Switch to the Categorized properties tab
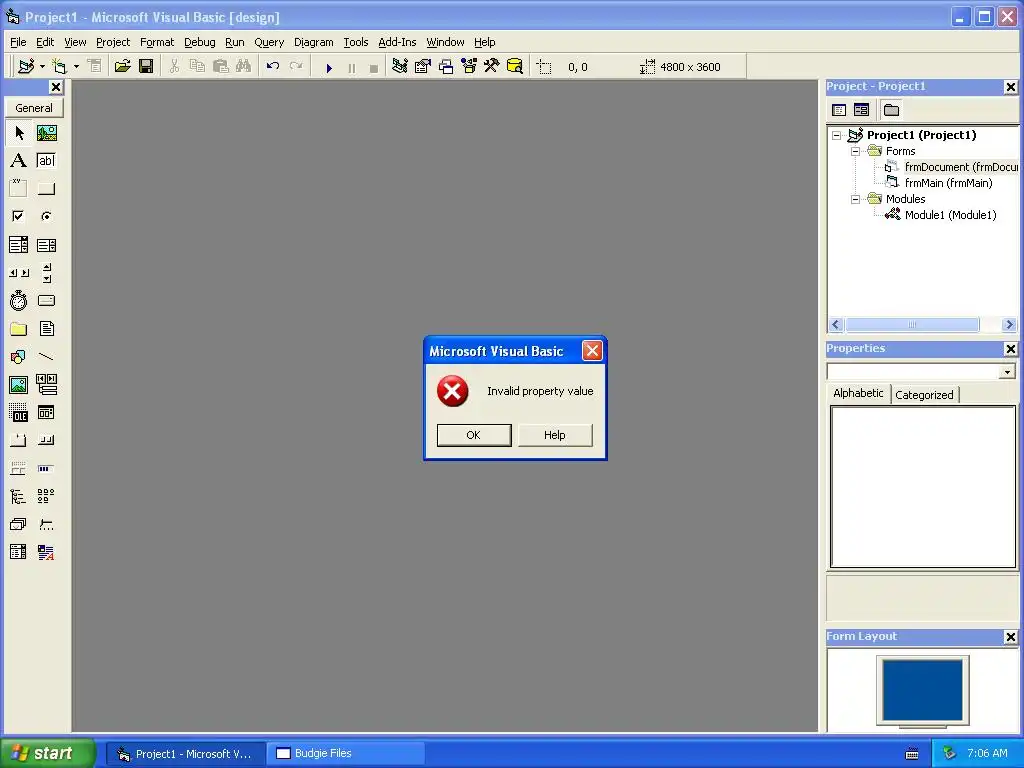Image resolution: width=1024 pixels, height=768 pixels. 924,395
